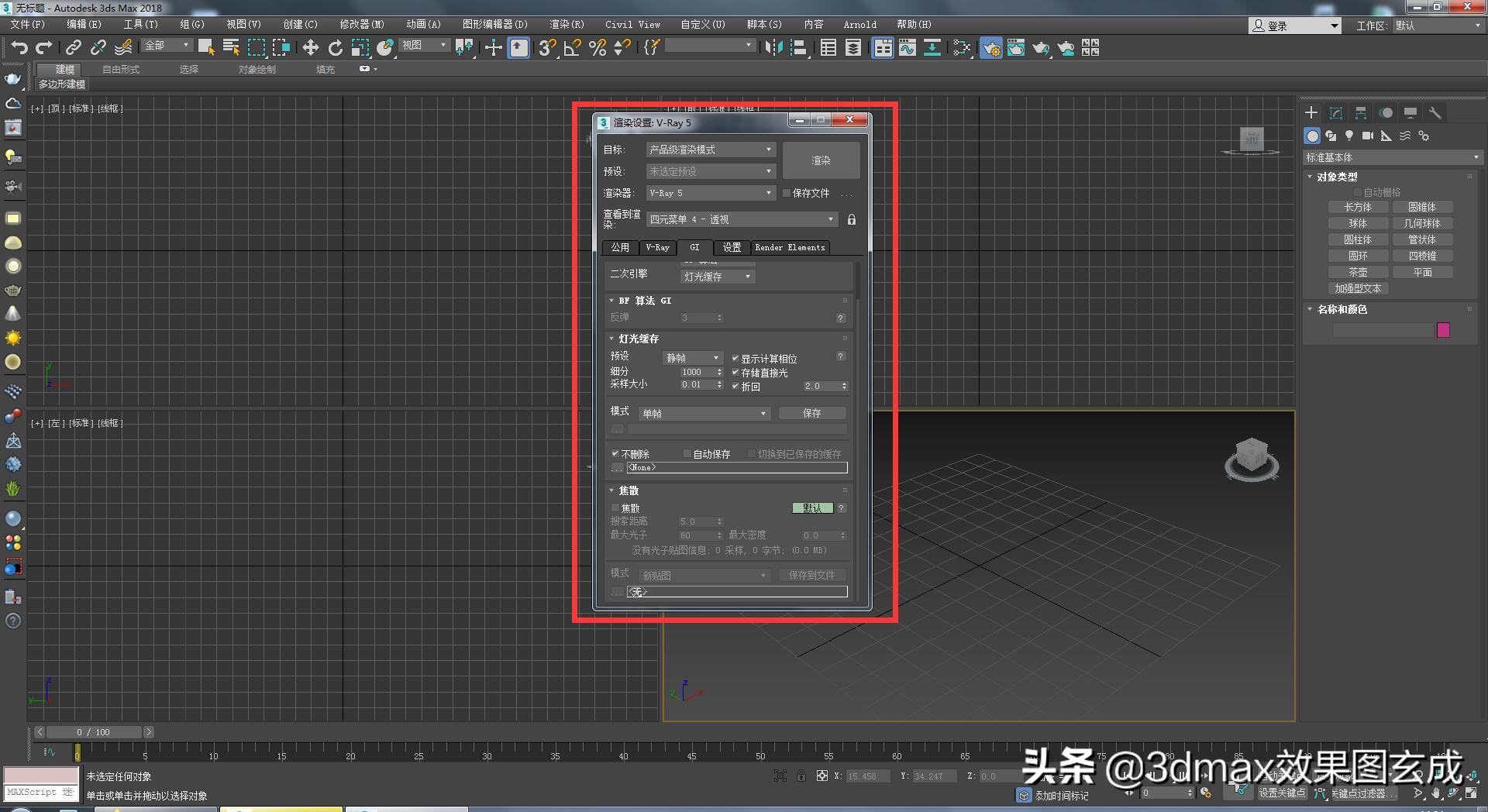
Task: Activate Bind to Space Warp tool
Action: tap(123, 48)
